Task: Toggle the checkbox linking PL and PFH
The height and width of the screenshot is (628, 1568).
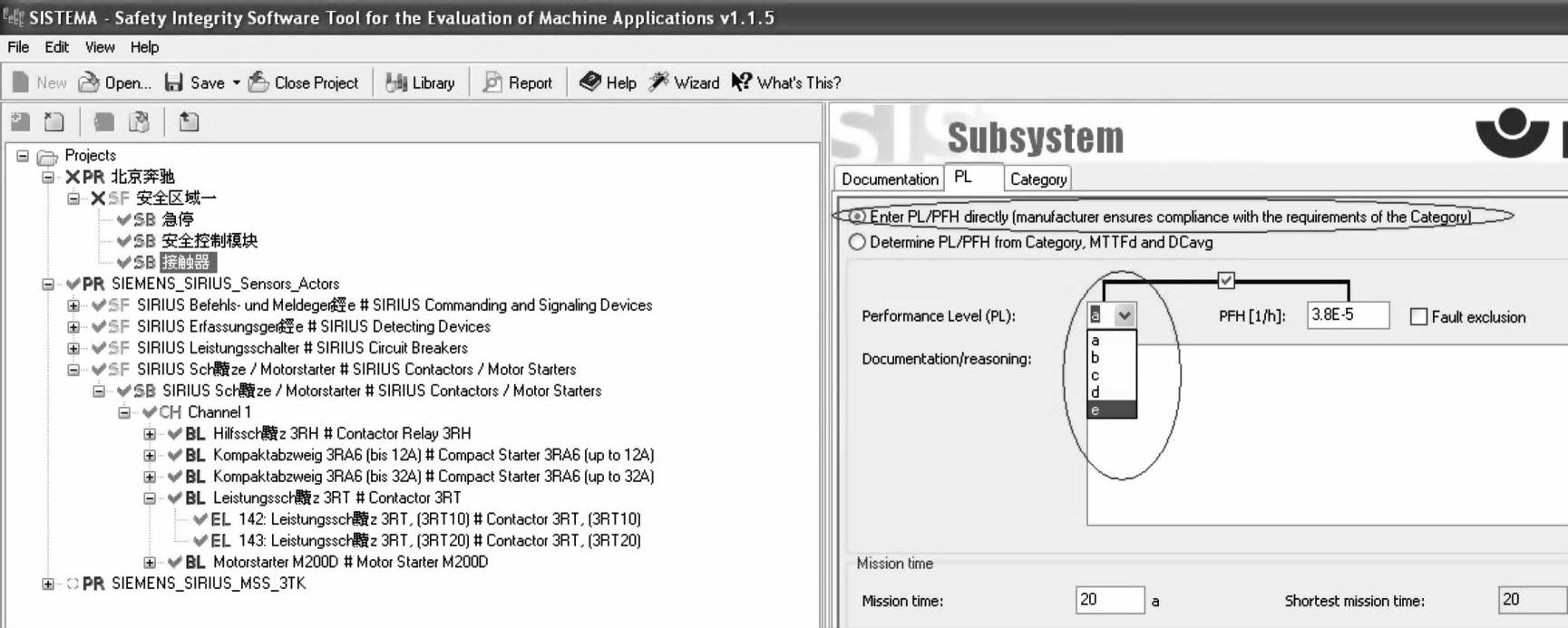Action: click(1226, 281)
